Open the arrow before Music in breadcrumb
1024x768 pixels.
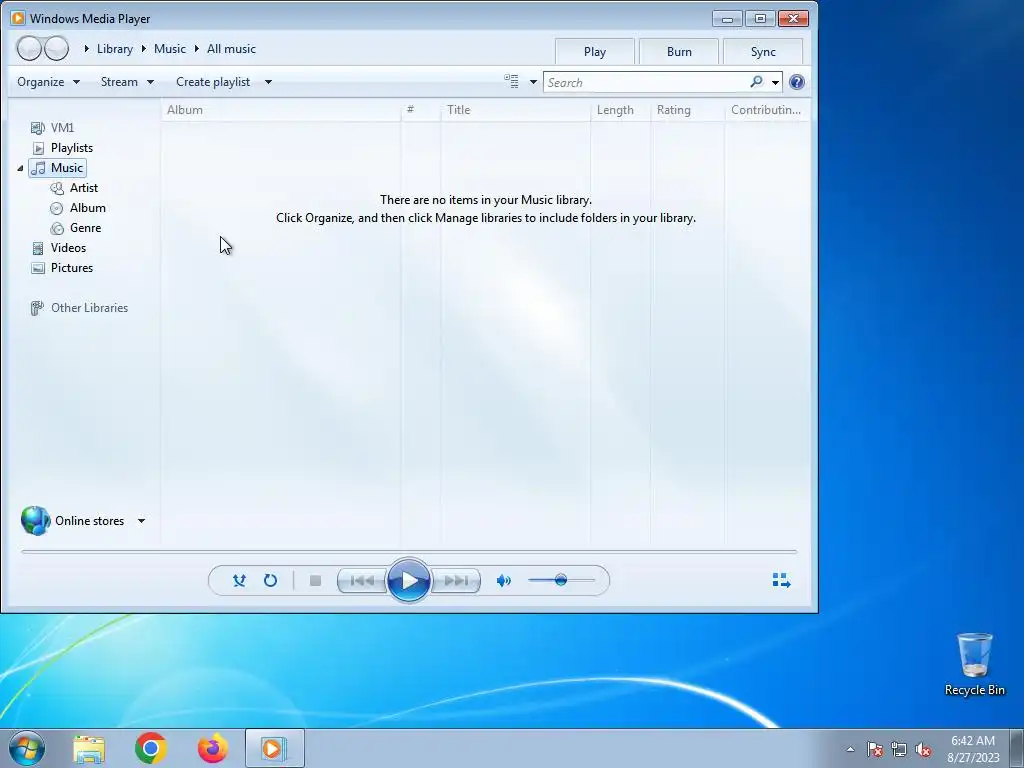tap(144, 49)
